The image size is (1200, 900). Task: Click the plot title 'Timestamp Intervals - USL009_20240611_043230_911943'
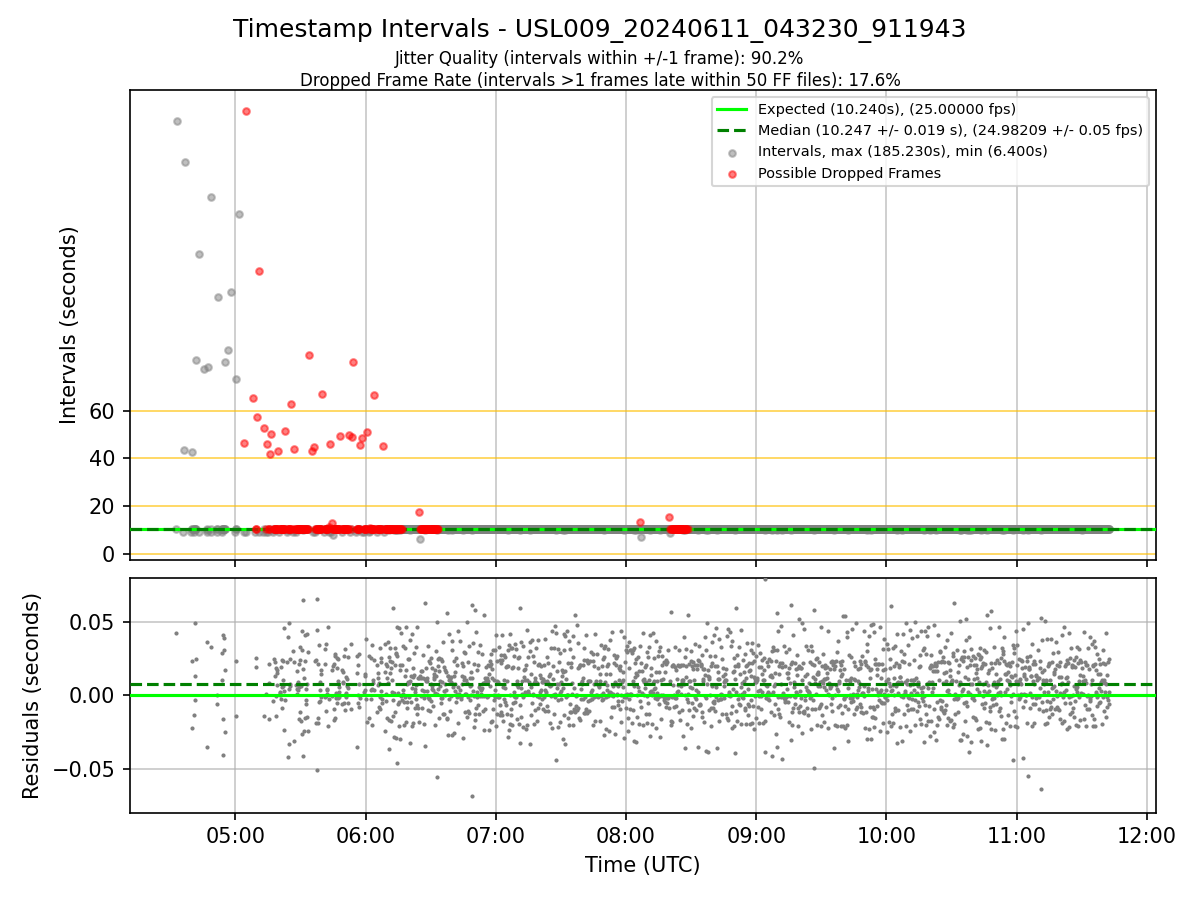599,29
